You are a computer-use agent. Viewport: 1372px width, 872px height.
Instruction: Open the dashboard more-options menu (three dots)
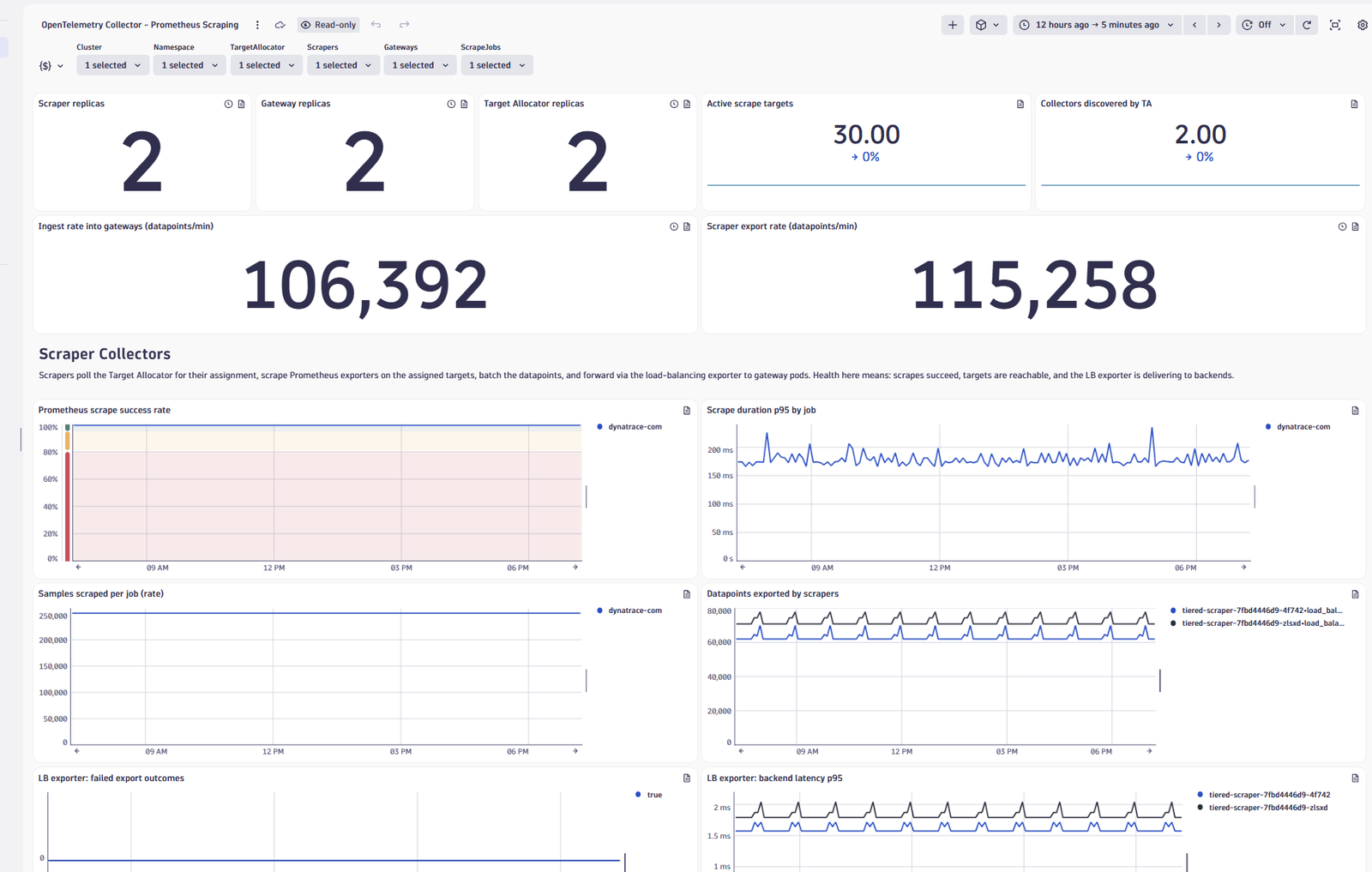point(257,25)
